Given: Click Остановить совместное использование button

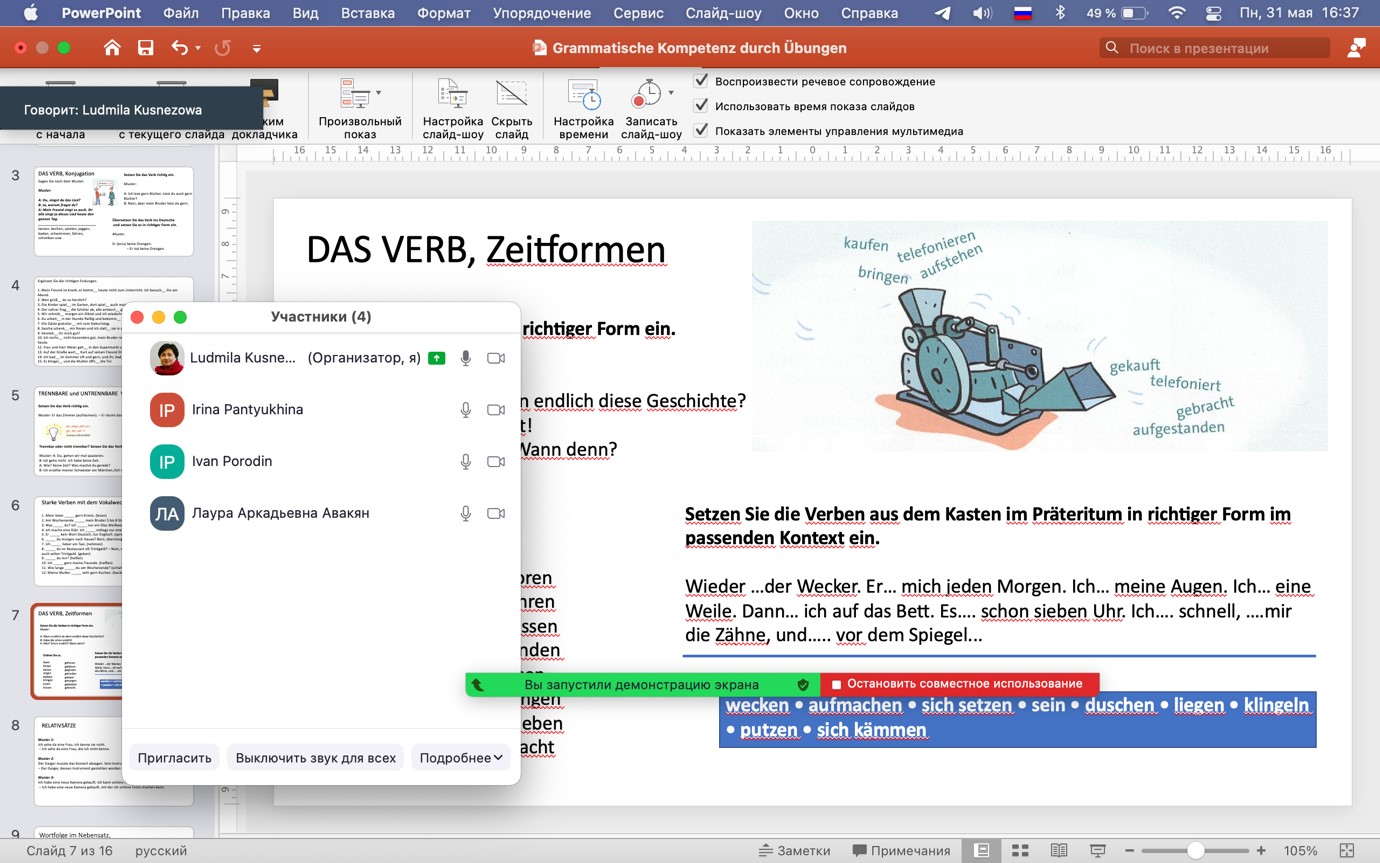Looking at the screenshot, I should point(959,684).
